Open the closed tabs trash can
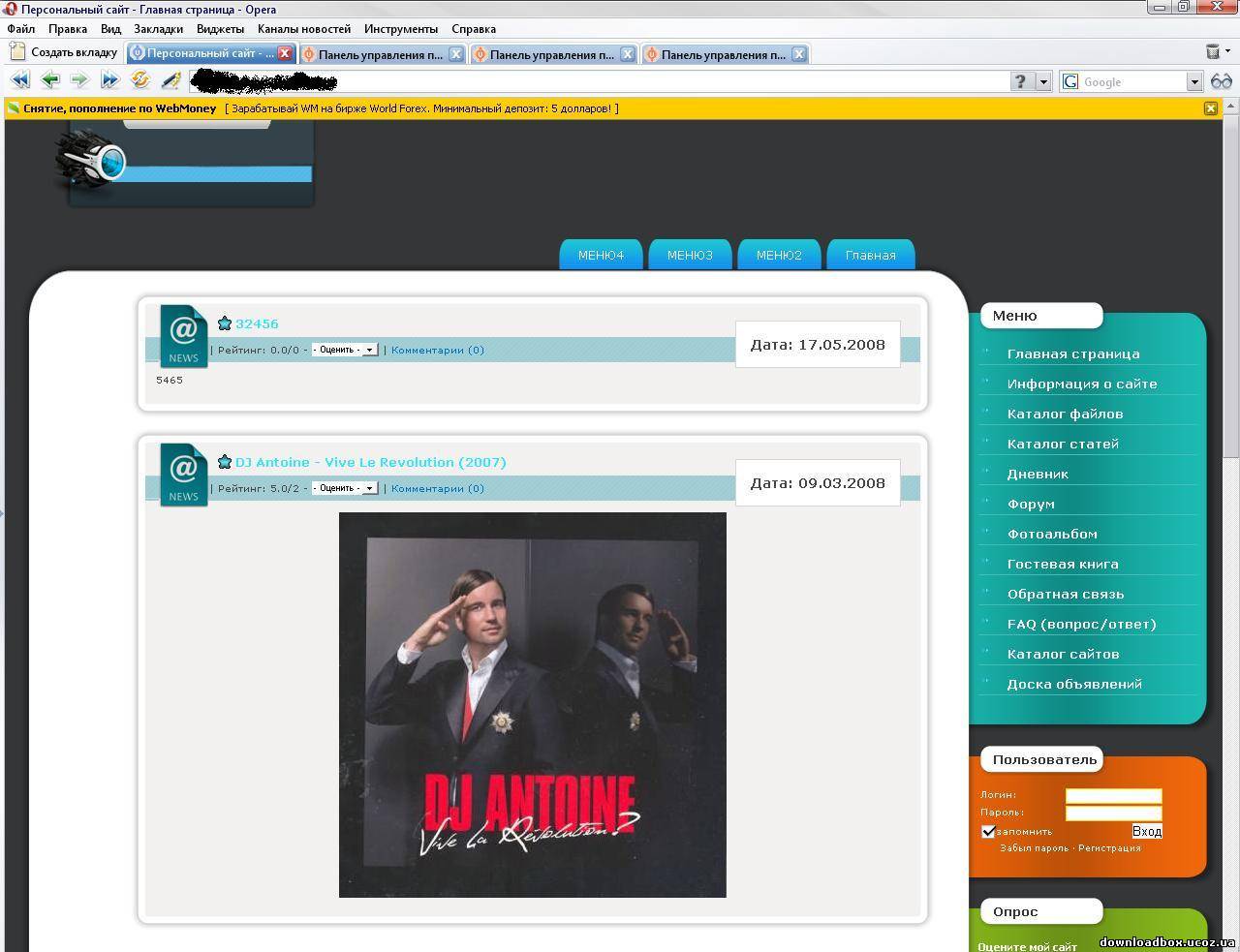The image size is (1240, 952). [1212, 51]
